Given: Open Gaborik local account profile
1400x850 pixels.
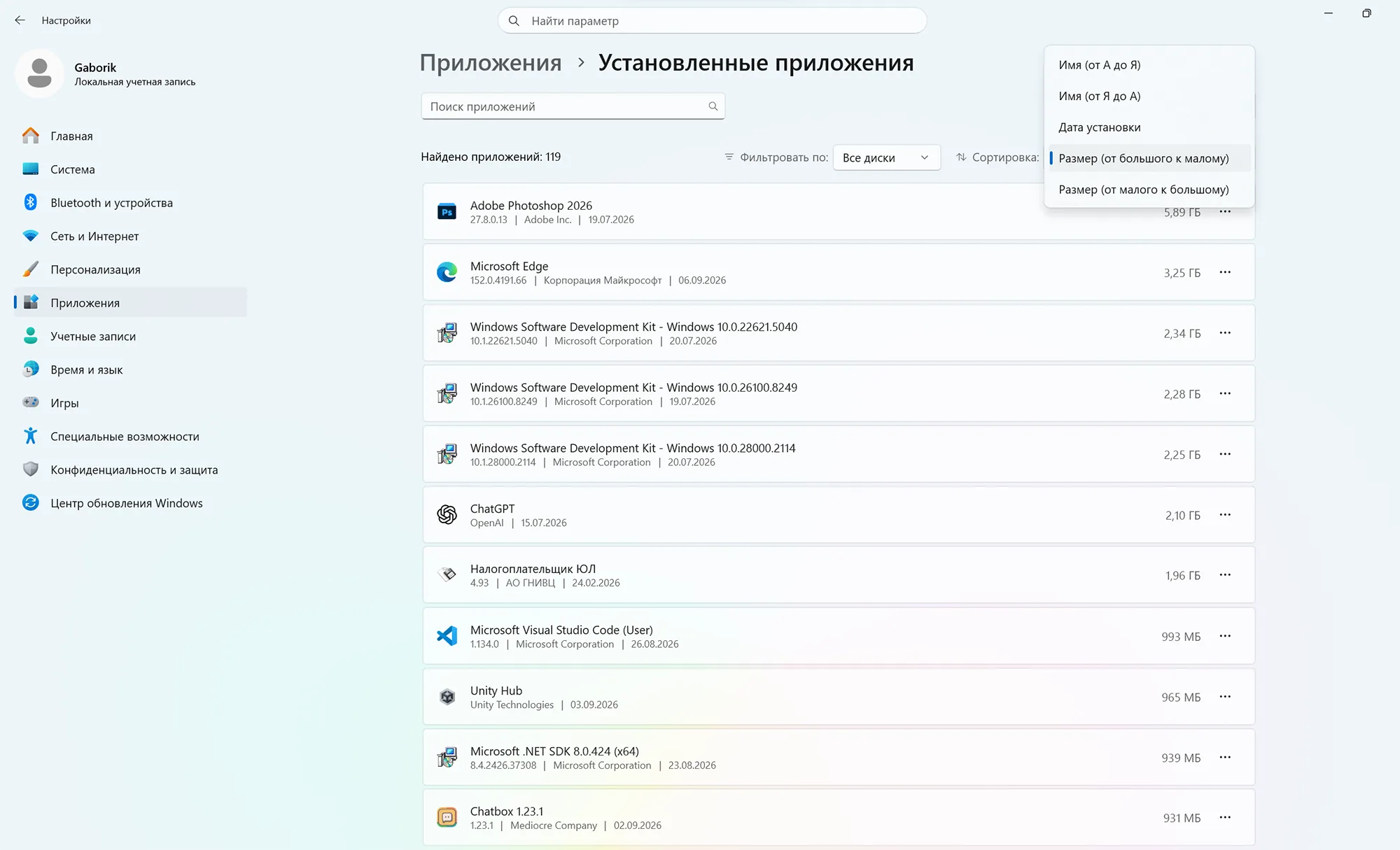Looking at the screenshot, I should (x=106, y=73).
